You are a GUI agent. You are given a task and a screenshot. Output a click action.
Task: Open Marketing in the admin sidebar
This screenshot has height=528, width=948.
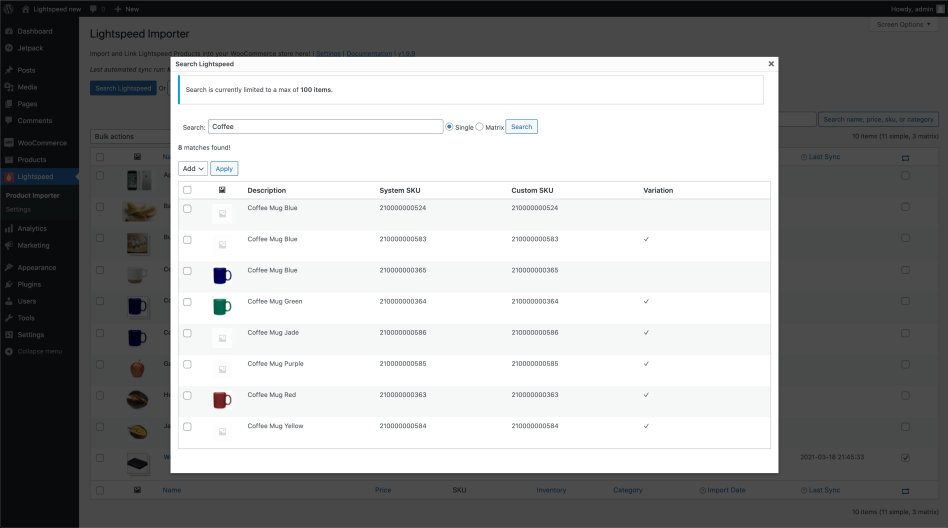tap(33, 246)
